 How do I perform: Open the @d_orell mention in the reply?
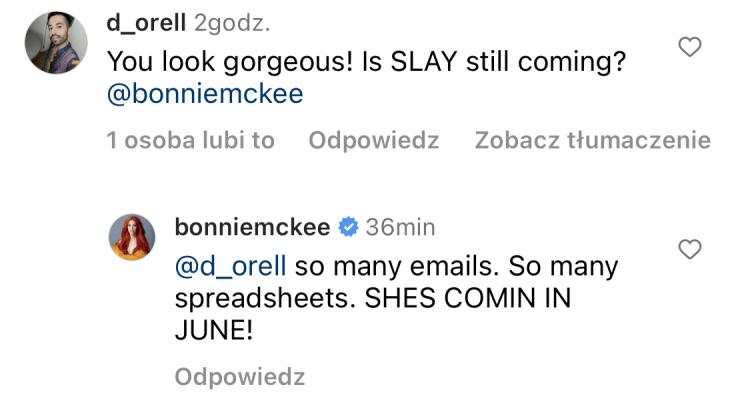click(231, 267)
